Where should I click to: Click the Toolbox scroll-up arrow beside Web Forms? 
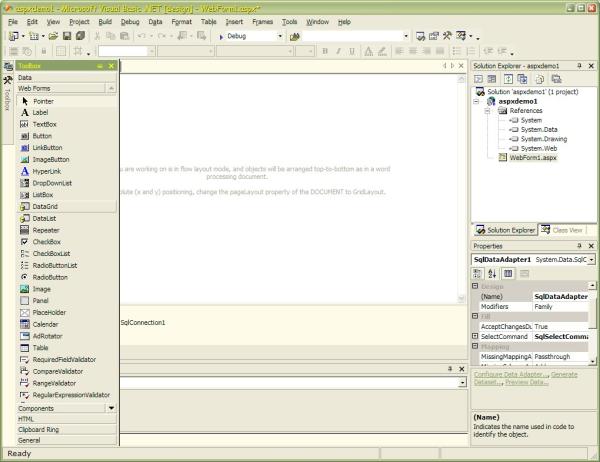pyautogui.click(x=111, y=88)
